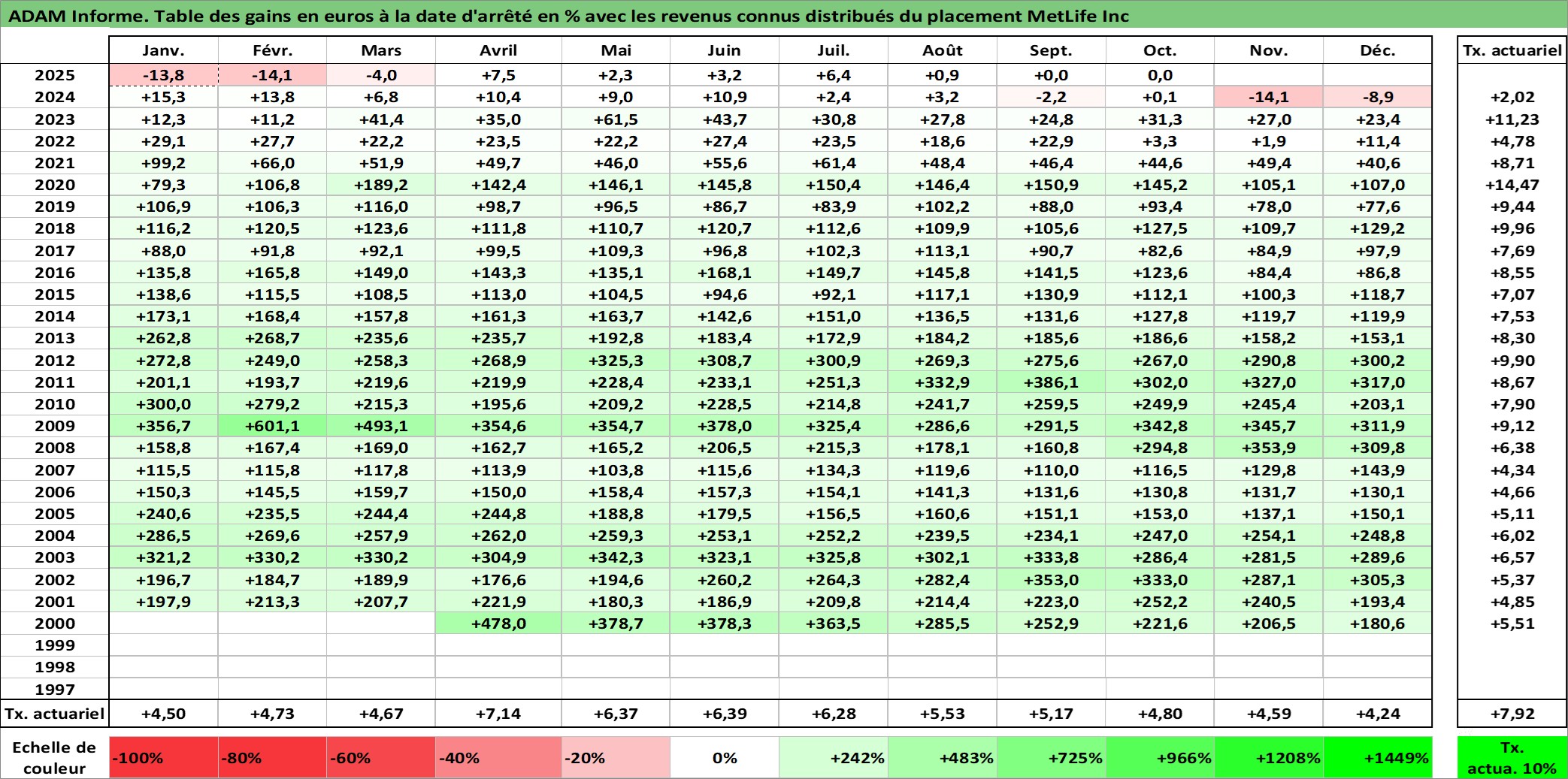The width and height of the screenshot is (1568, 779).
Task: Select cell -14,1 for November 2024
Action: click(1269, 97)
